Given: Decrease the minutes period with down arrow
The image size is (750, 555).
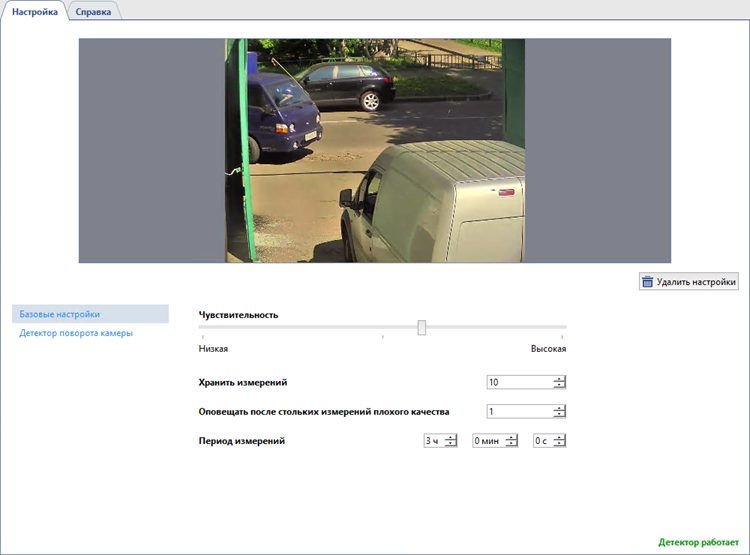Looking at the screenshot, I should coord(511,443).
